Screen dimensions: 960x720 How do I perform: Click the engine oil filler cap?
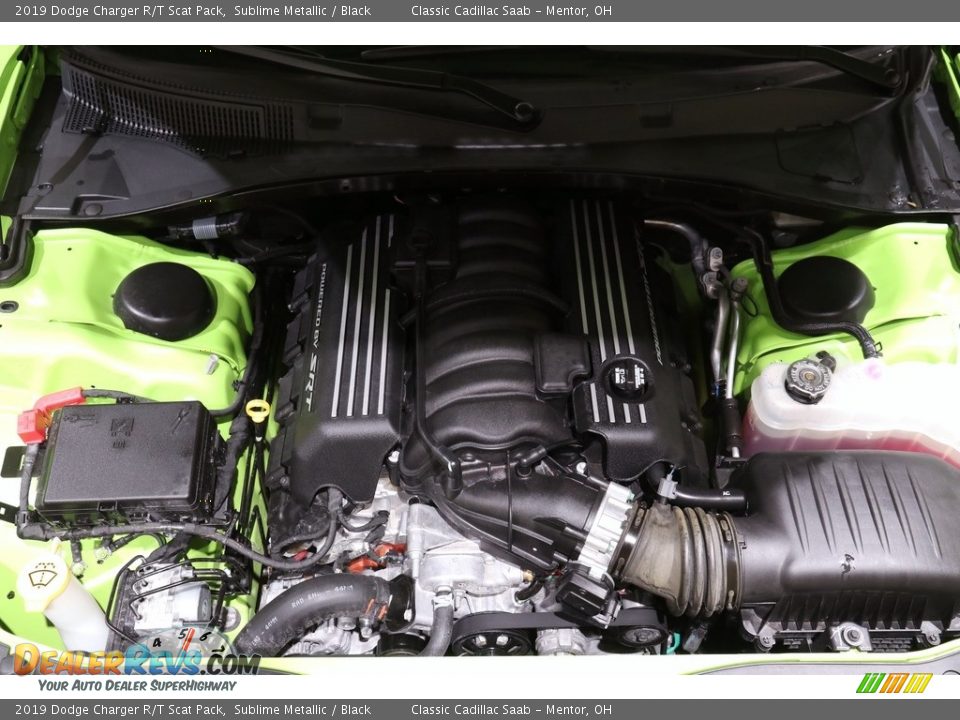[628, 380]
